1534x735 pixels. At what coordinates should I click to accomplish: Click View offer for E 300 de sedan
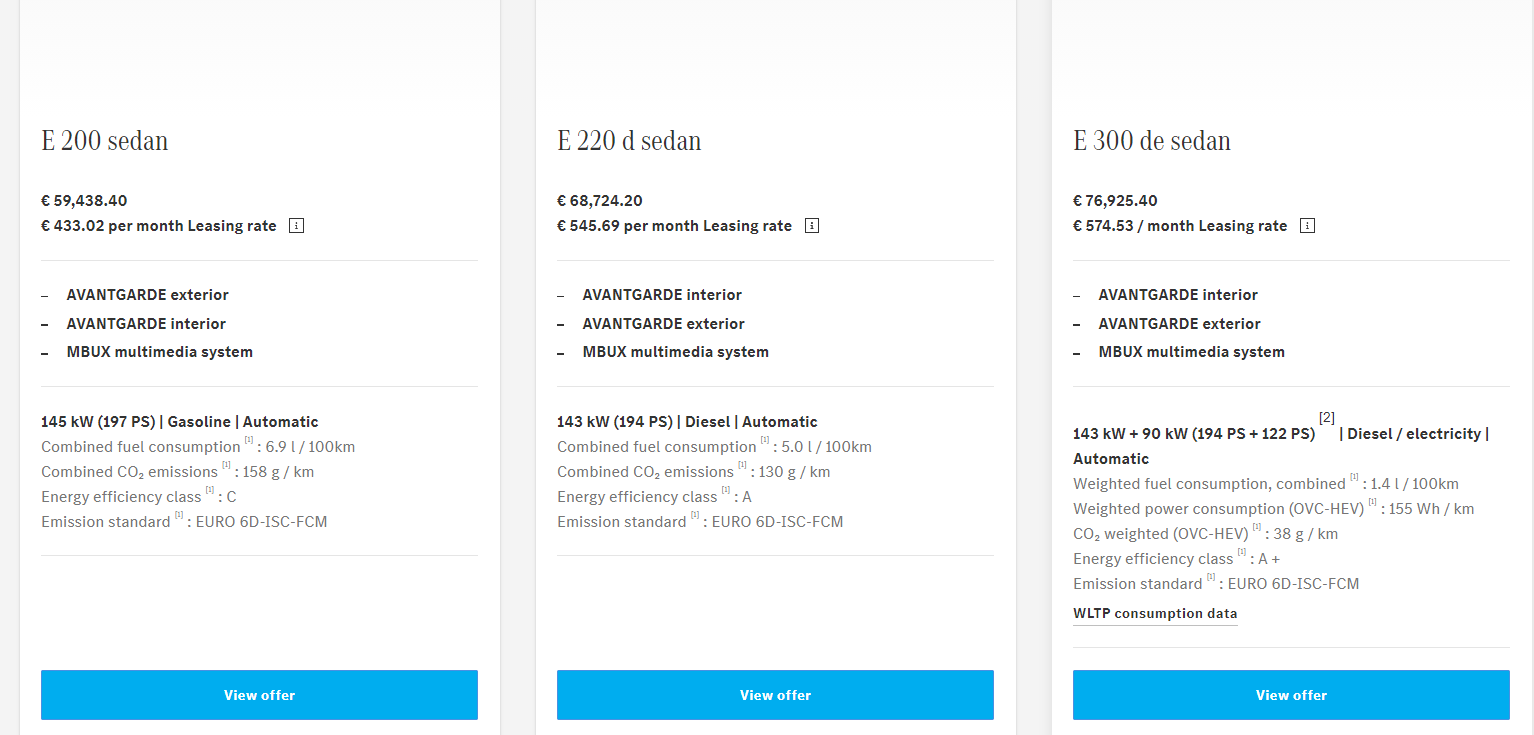tap(1291, 695)
